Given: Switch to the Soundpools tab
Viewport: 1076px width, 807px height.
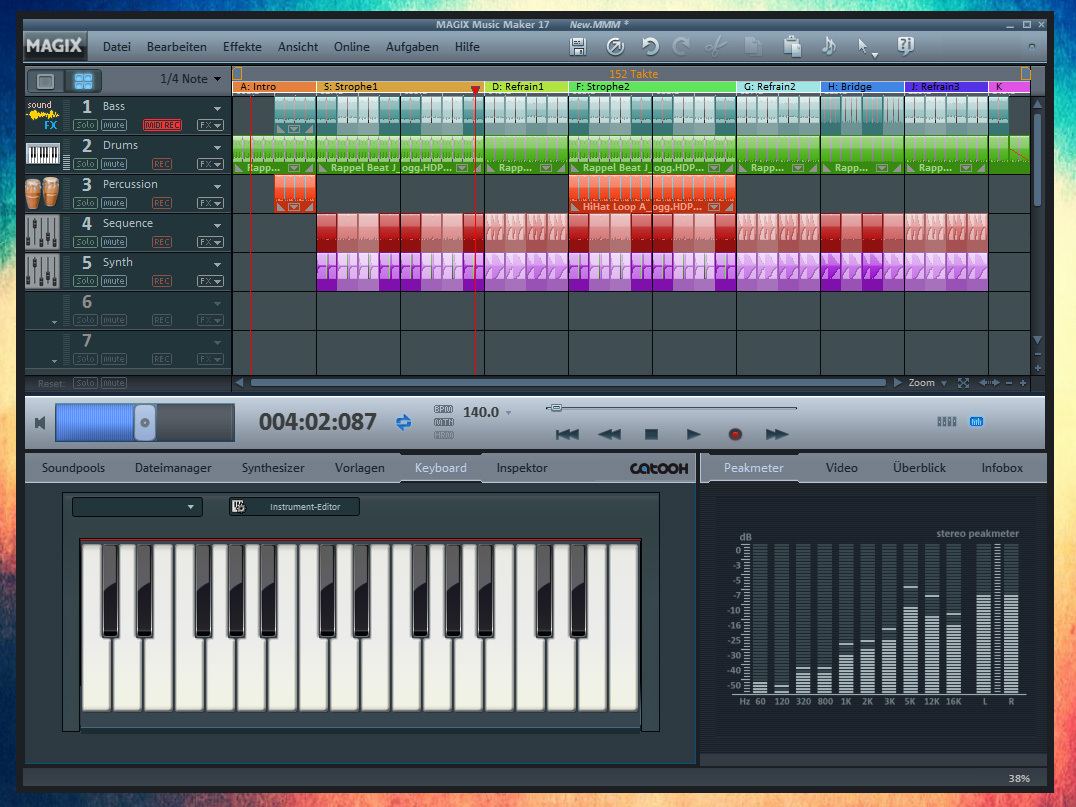Looking at the screenshot, I should (73, 468).
